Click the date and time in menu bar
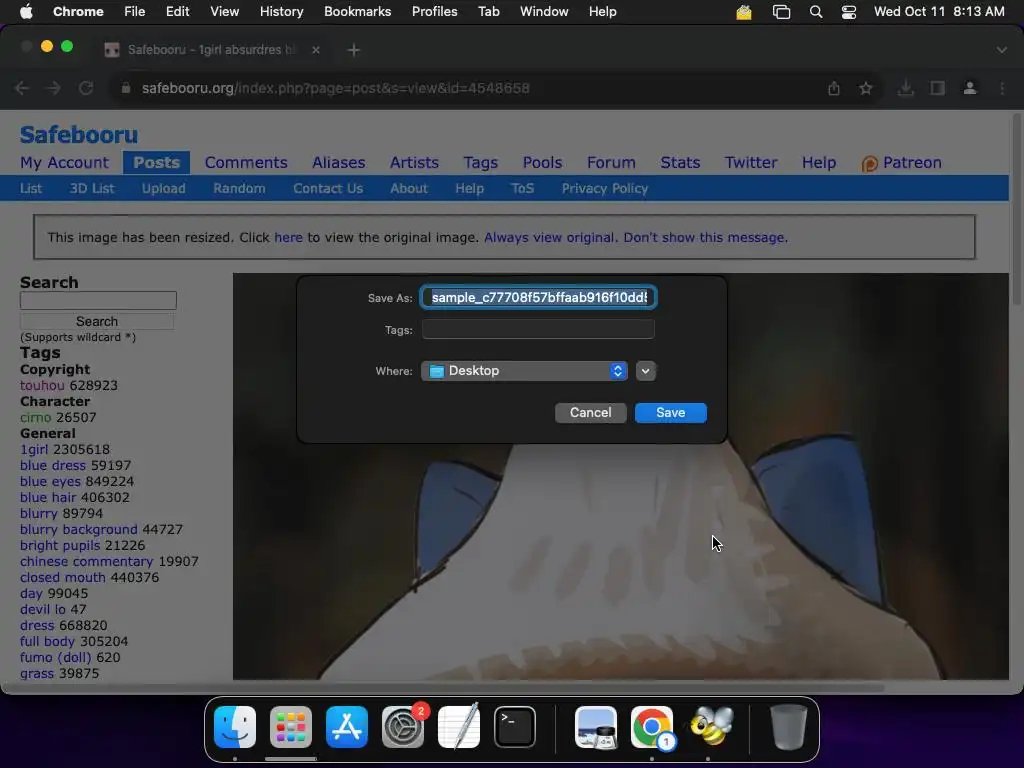The width and height of the screenshot is (1024, 768). tap(939, 12)
